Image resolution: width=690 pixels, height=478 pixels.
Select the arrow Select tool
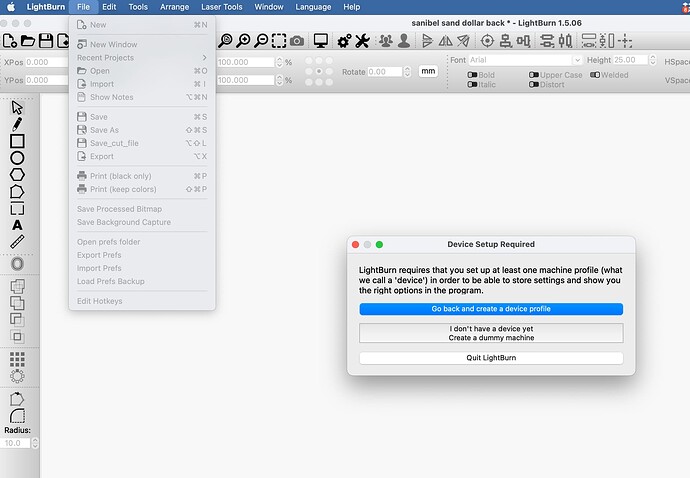pos(17,107)
